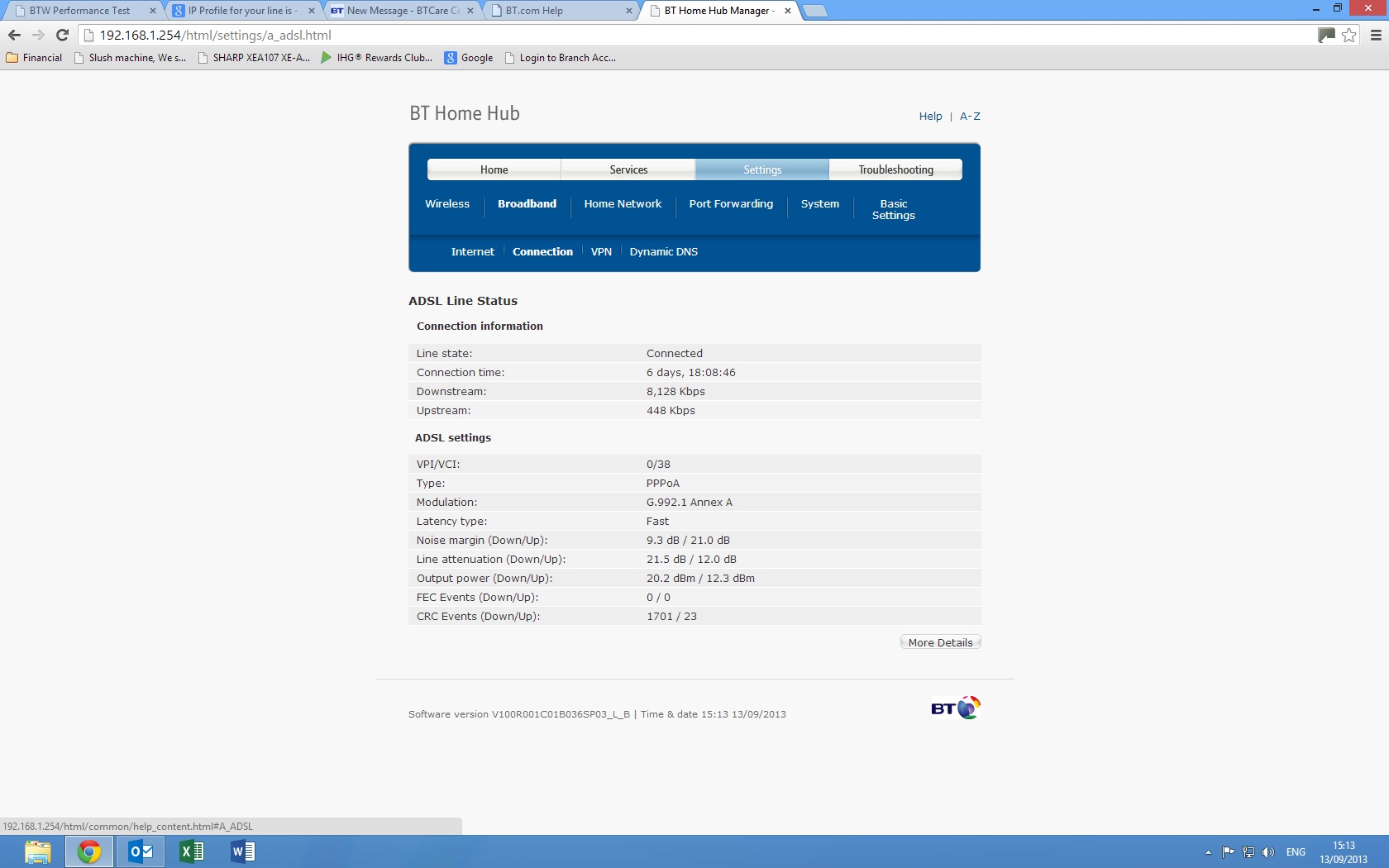Click the browser back arrow

coord(14,35)
